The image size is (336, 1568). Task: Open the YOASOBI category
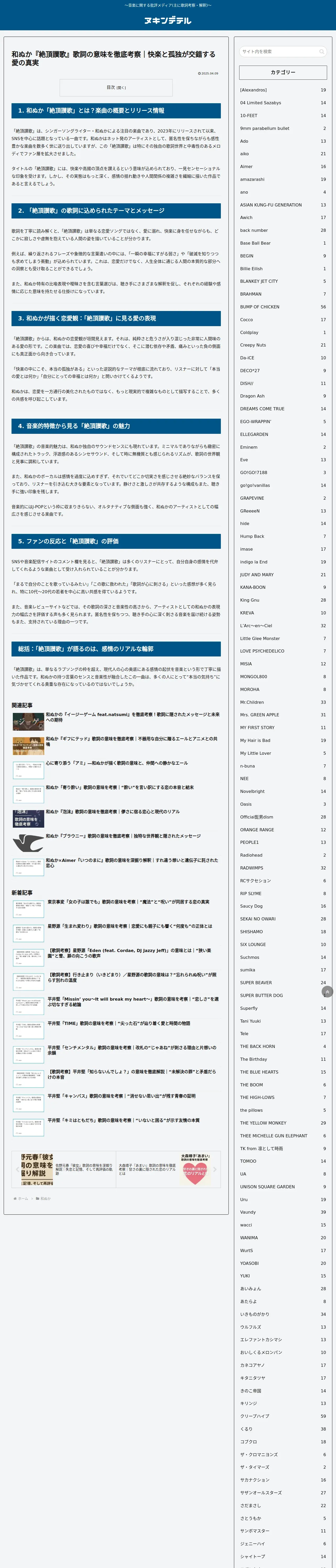click(283, 1263)
